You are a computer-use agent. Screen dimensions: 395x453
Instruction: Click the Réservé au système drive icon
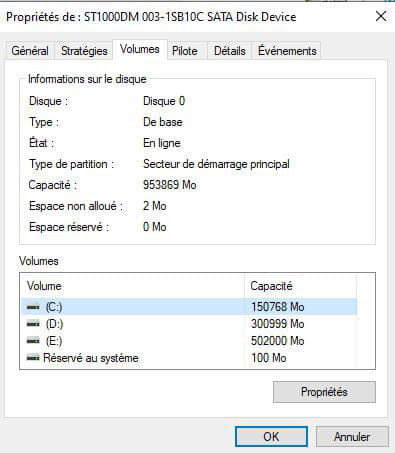point(33,358)
